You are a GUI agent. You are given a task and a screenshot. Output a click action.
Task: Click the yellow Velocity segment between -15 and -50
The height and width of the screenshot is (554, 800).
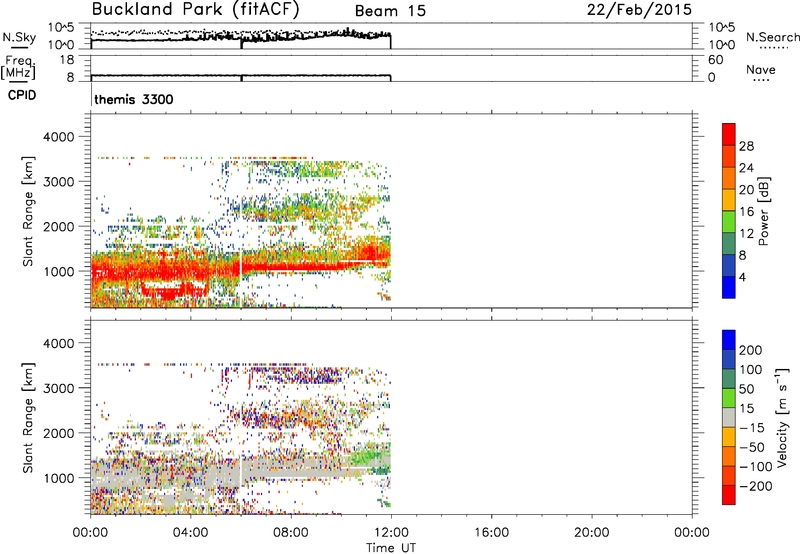point(729,437)
